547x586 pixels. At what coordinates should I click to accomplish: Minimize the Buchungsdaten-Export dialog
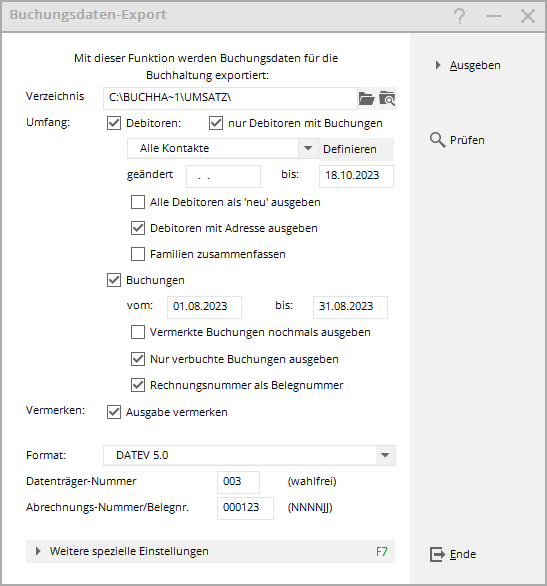[x=494, y=16]
